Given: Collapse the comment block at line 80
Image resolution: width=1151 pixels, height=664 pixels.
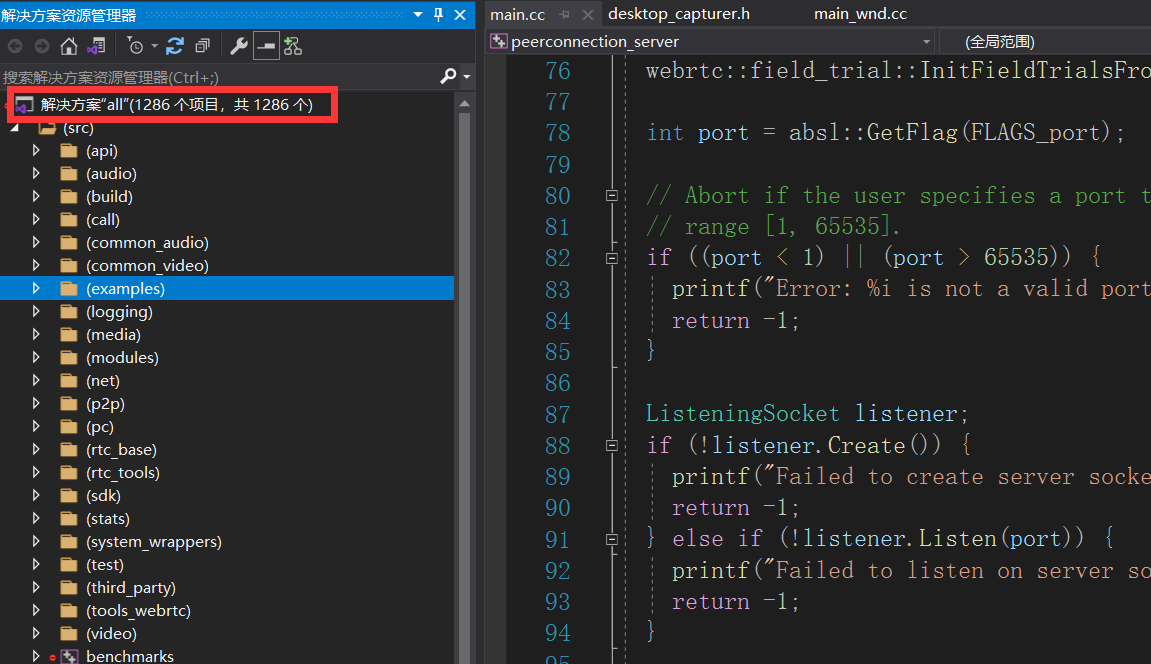Looking at the screenshot, I should pos(611,195).
